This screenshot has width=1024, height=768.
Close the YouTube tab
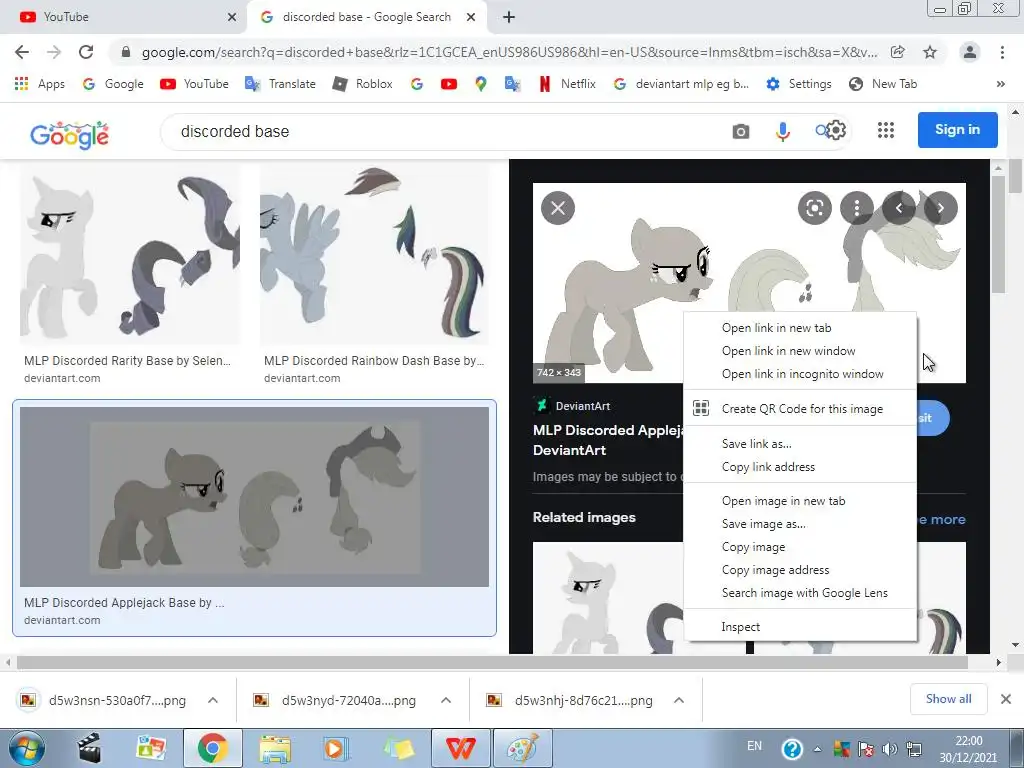(x=231, y=17)
